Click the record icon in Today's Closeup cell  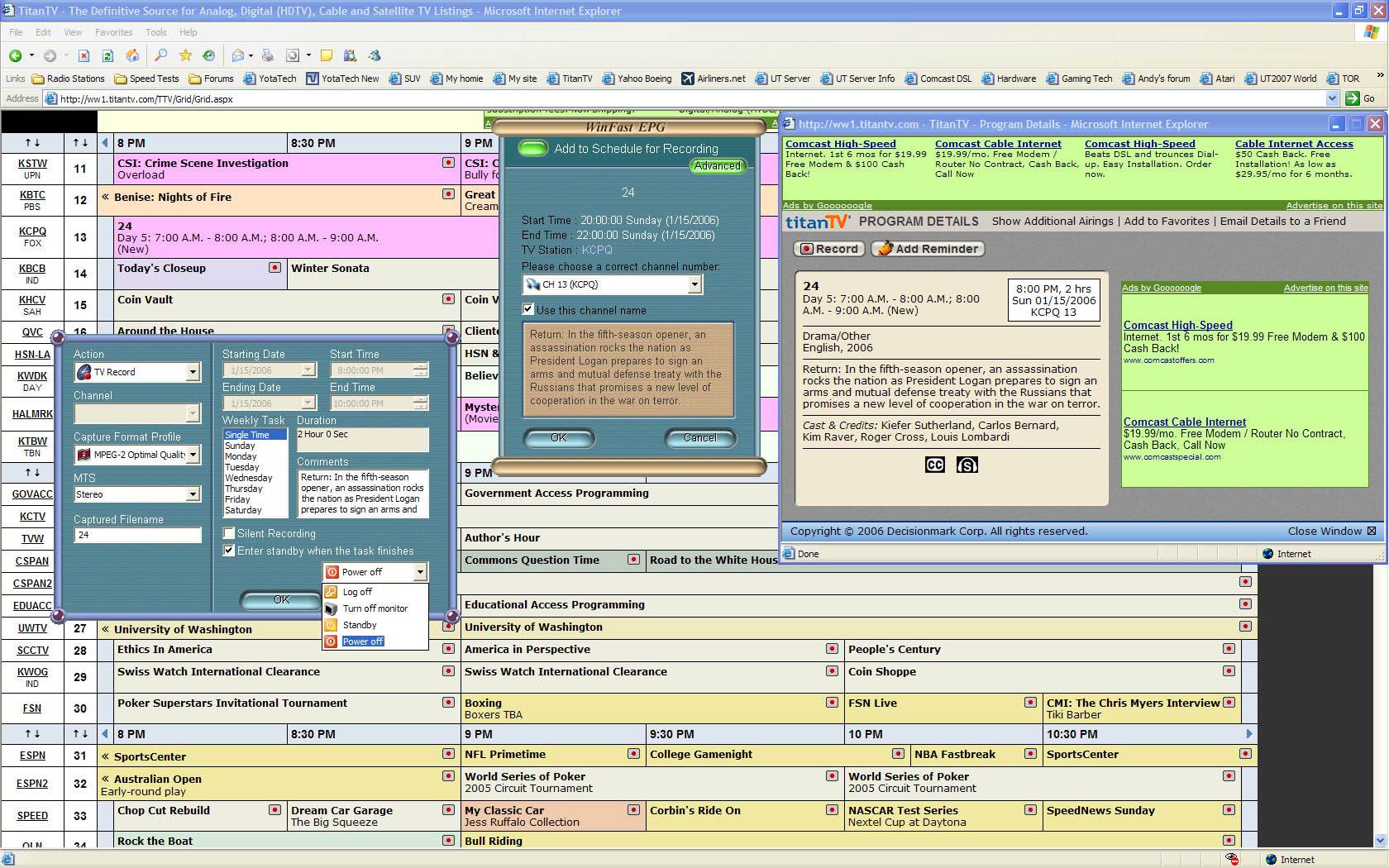274,268
